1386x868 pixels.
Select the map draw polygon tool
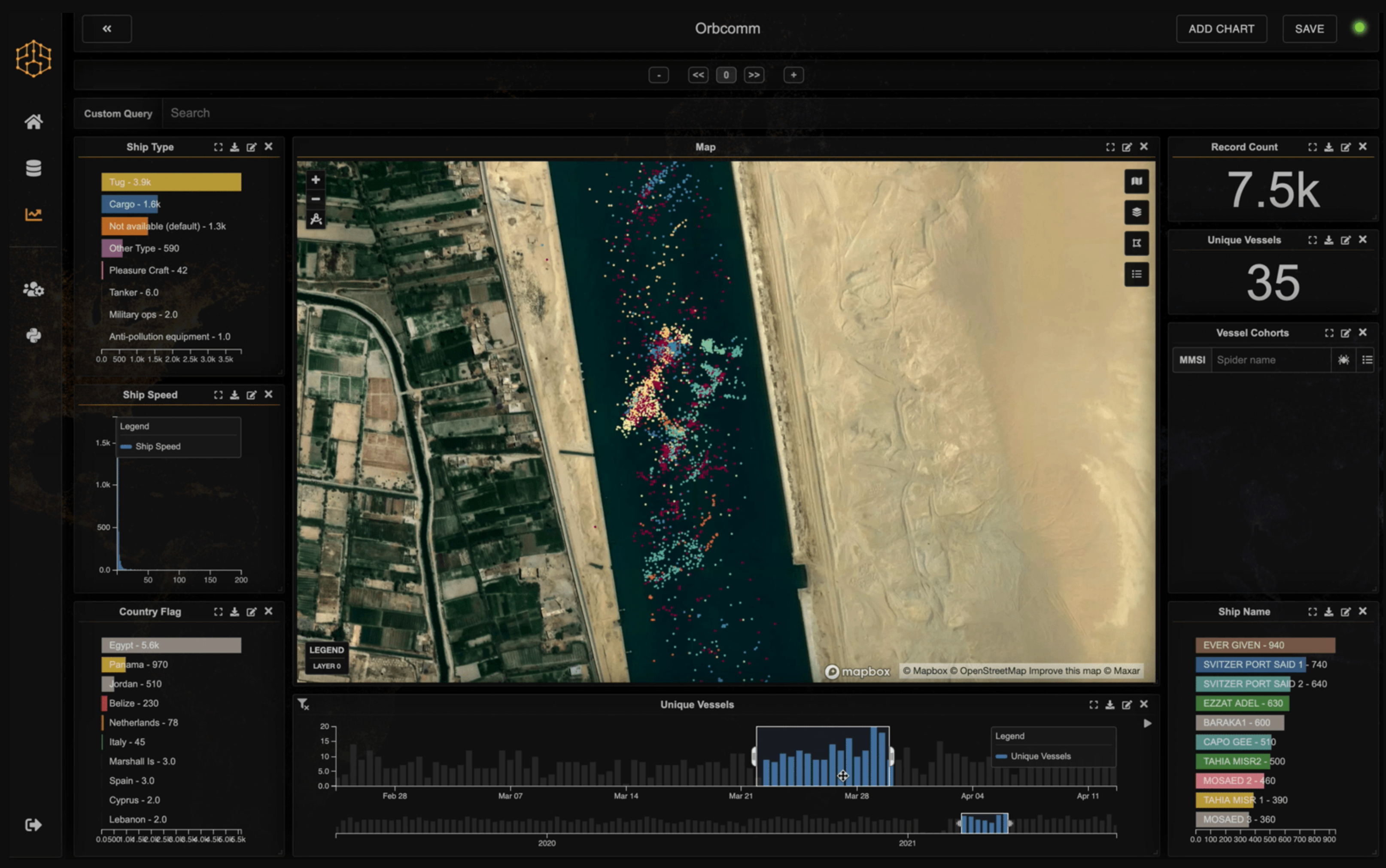316,219
